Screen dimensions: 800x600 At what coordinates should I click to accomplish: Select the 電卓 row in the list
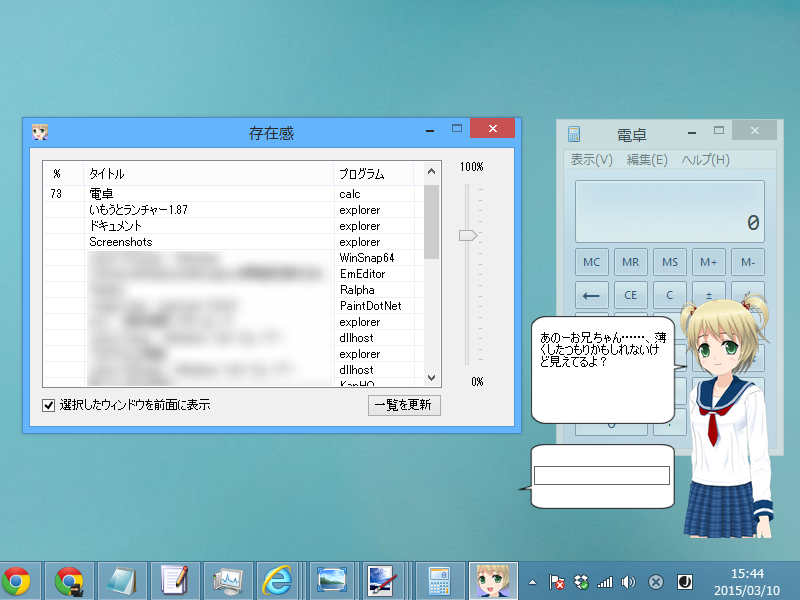(233, 194)
